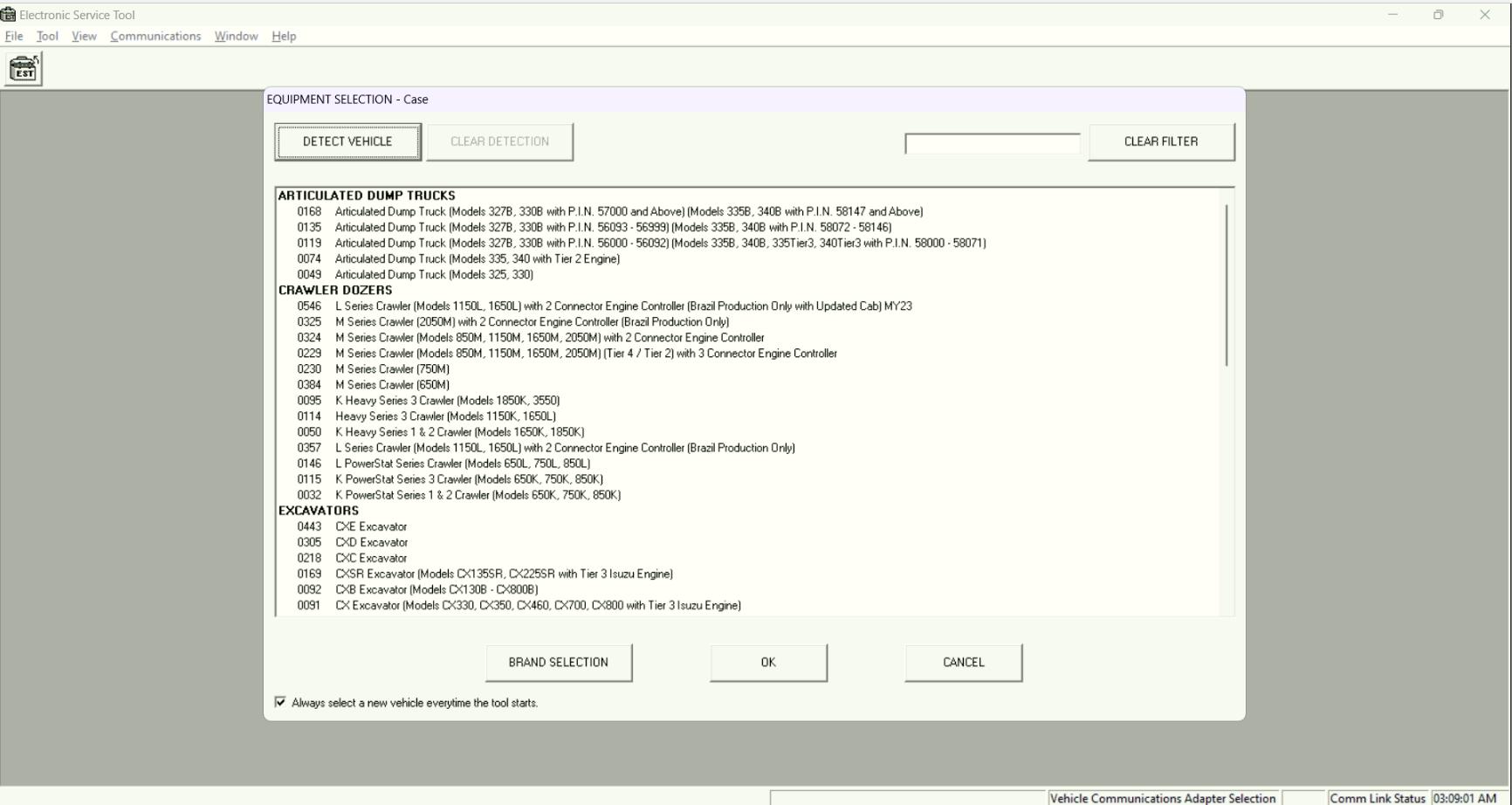
Task: Select 0218 CXC Excavator
Action: (352, 558)
